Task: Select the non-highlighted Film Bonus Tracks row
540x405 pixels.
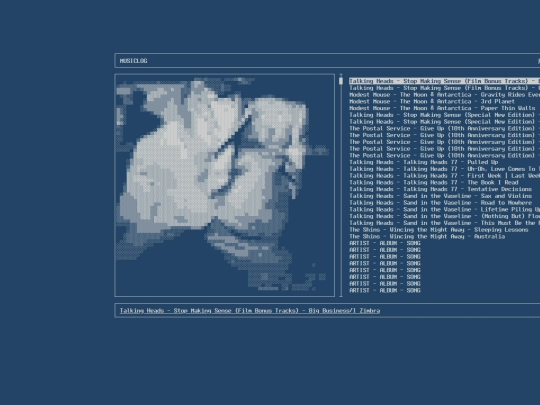Action: pos(444,88)
